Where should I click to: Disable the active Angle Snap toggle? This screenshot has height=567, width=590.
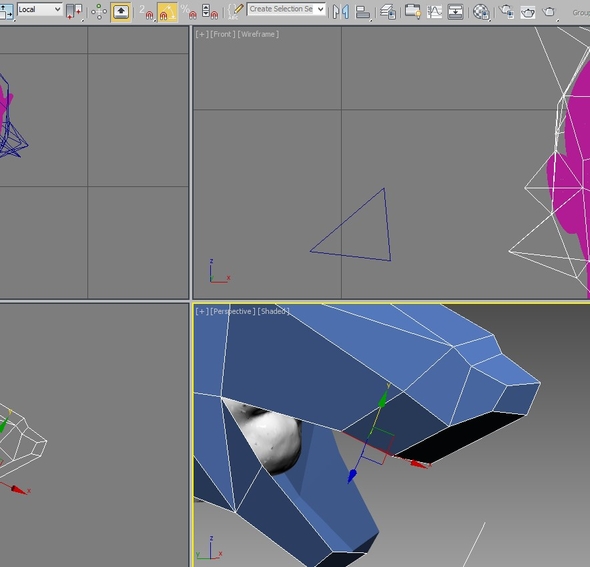click(167, 12)
